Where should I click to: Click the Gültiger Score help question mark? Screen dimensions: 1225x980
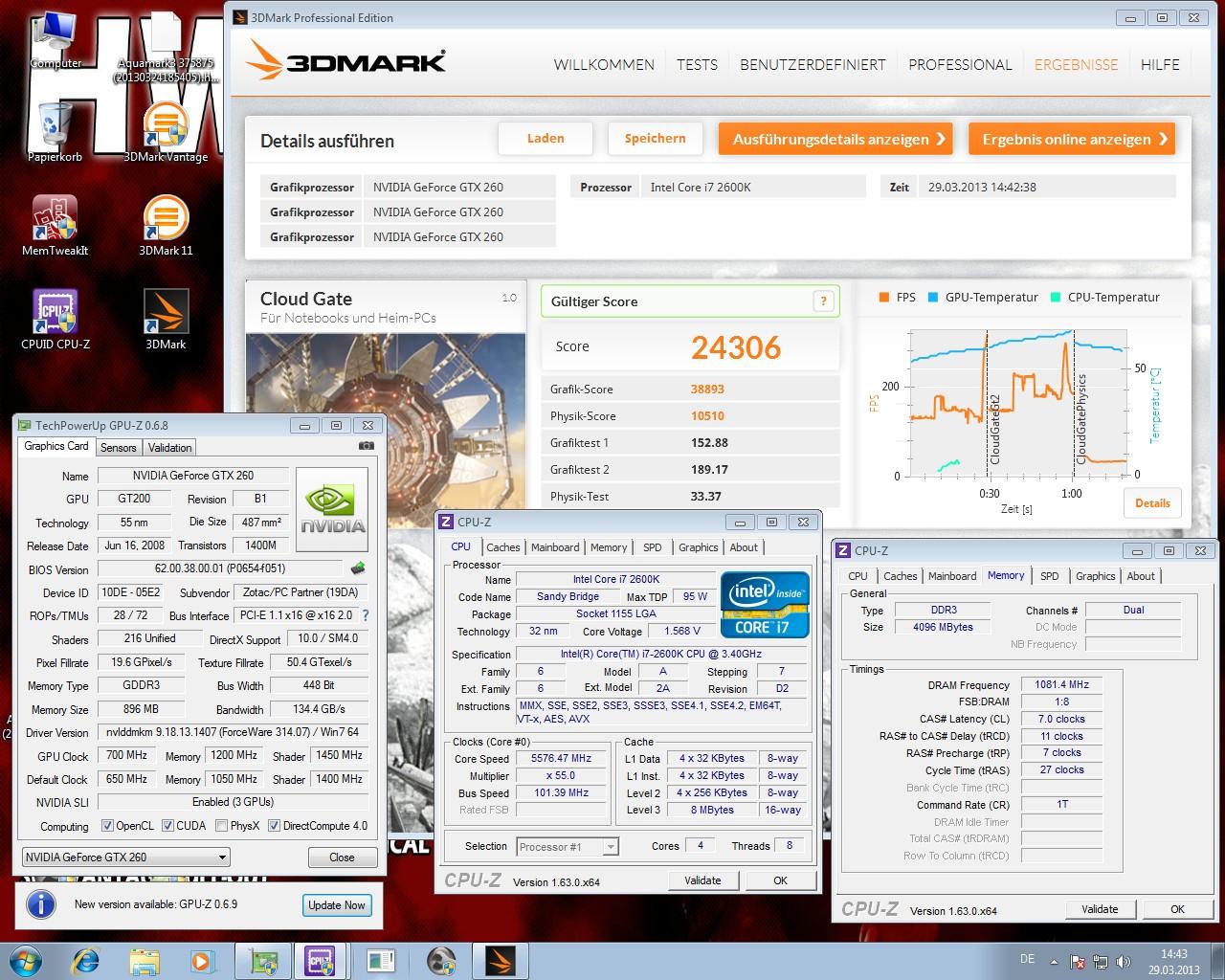823,301
